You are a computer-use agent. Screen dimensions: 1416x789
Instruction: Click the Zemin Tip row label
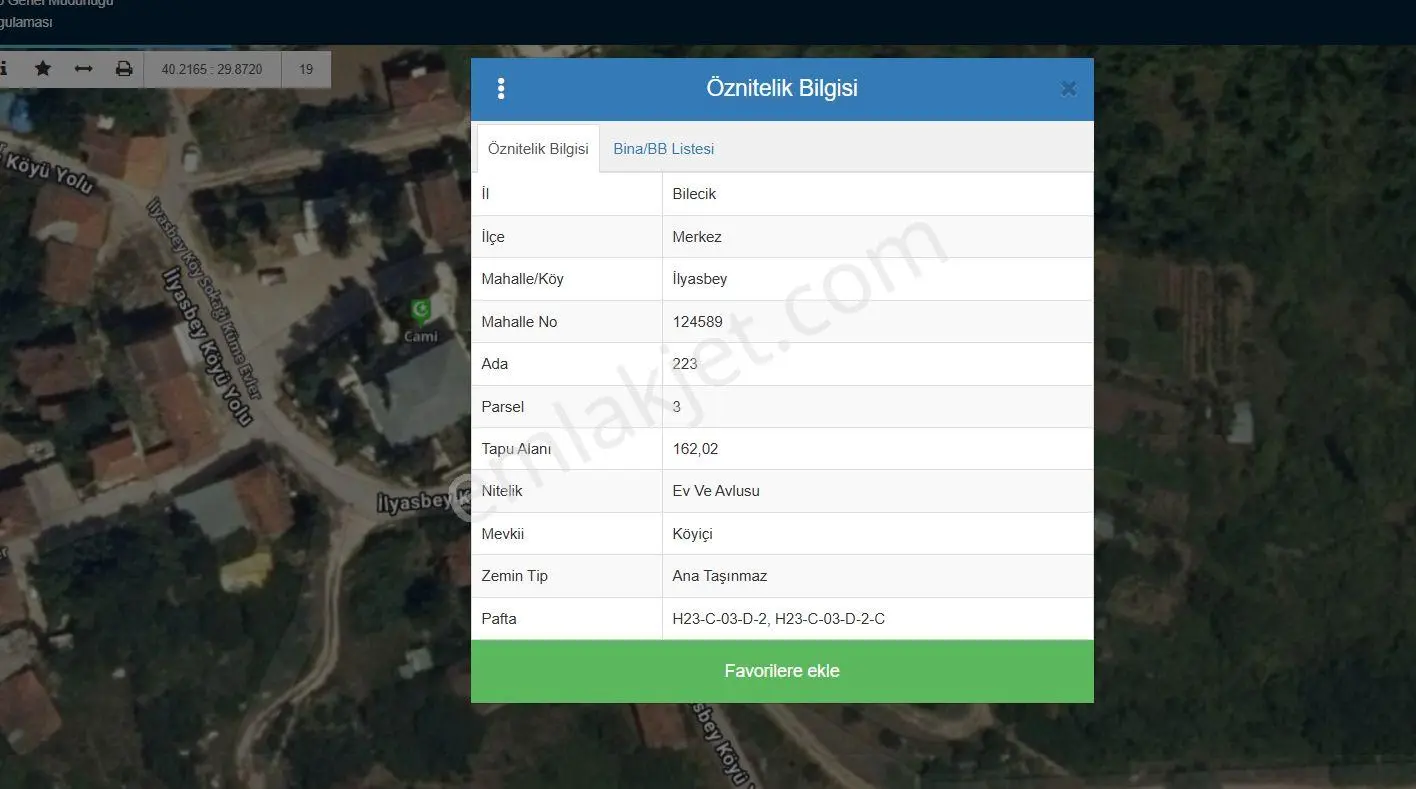(515, 576)
